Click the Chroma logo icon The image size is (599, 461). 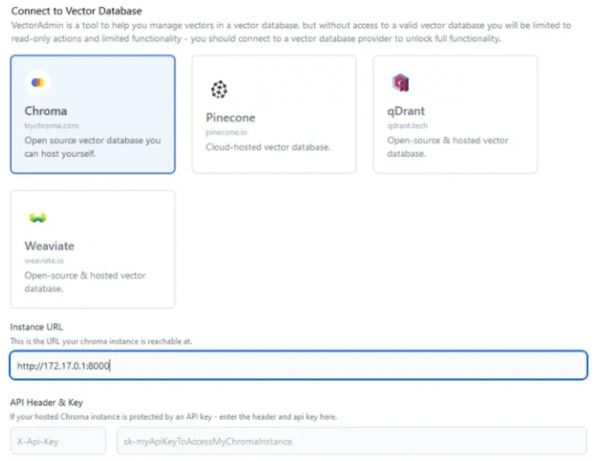[x=37, y=82]
